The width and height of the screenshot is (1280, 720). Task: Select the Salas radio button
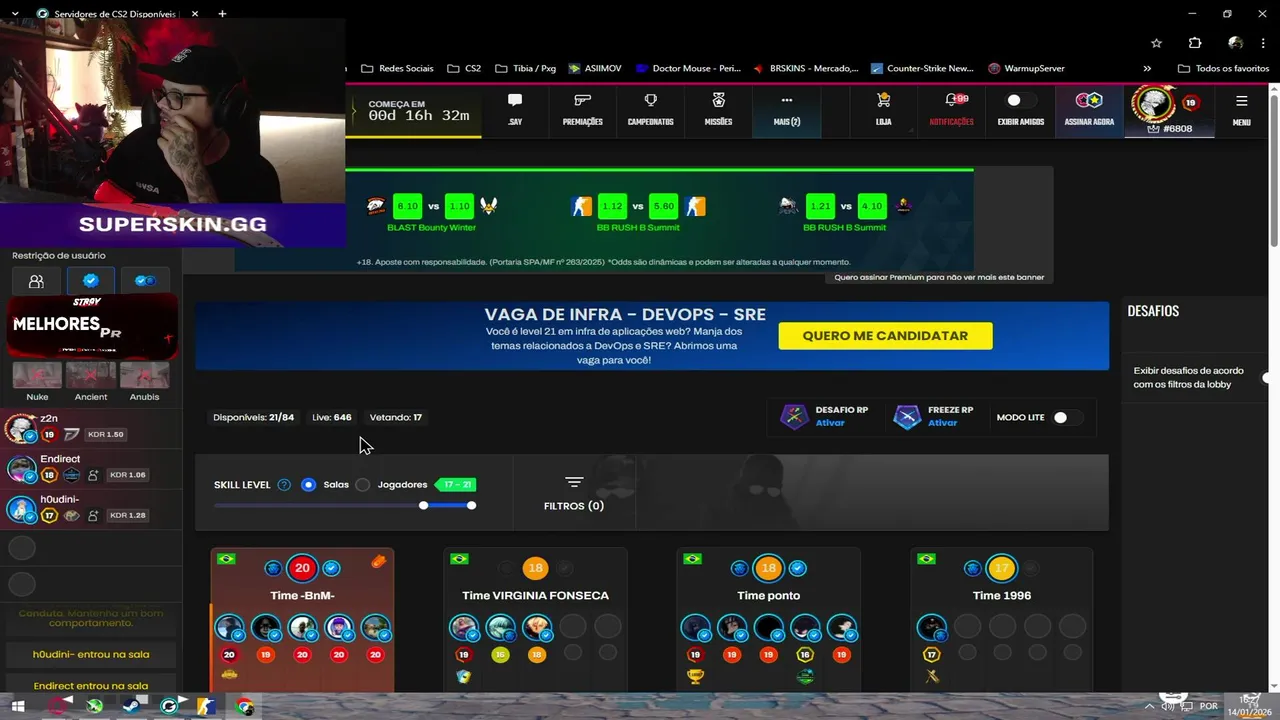tap(308, 485)
